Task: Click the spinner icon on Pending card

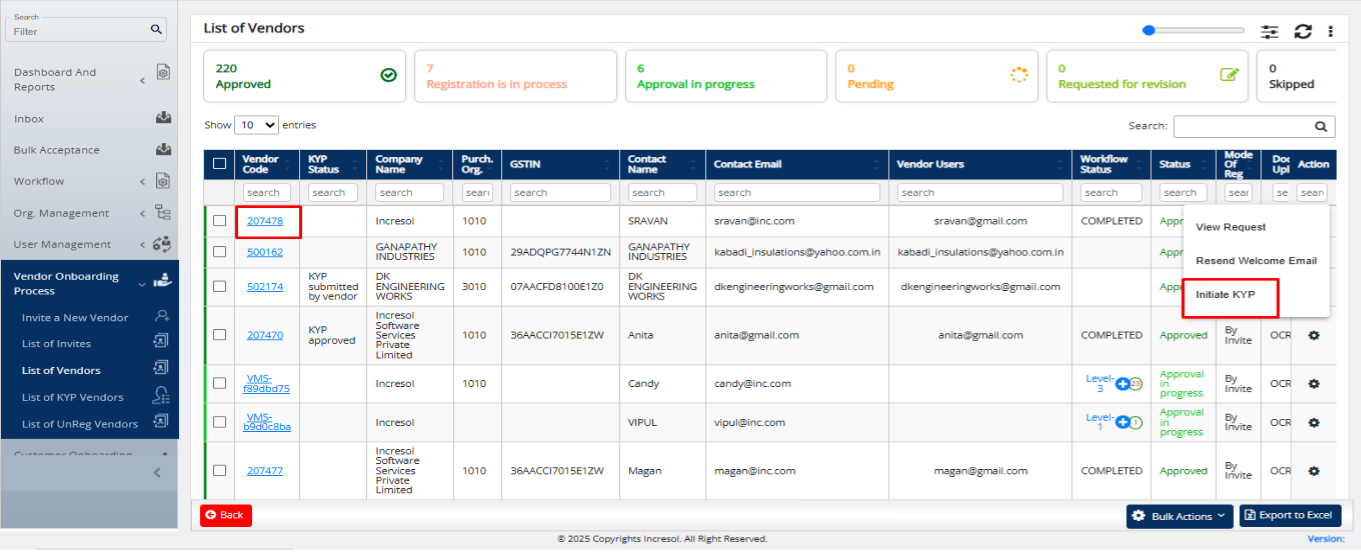Action: coord(1019,75)
